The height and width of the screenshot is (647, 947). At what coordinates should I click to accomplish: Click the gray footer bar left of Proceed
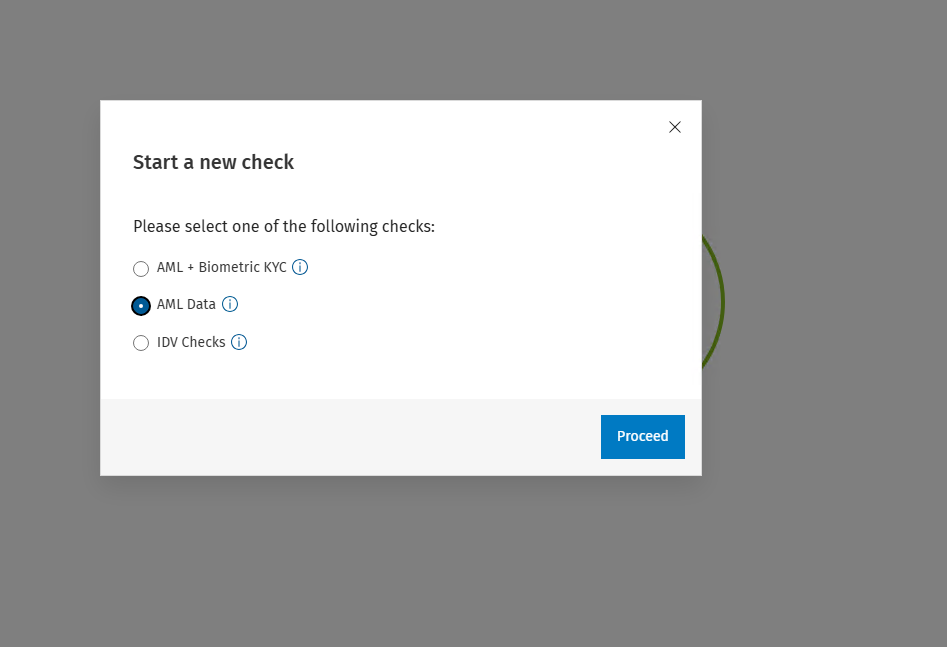click(350, 437)
